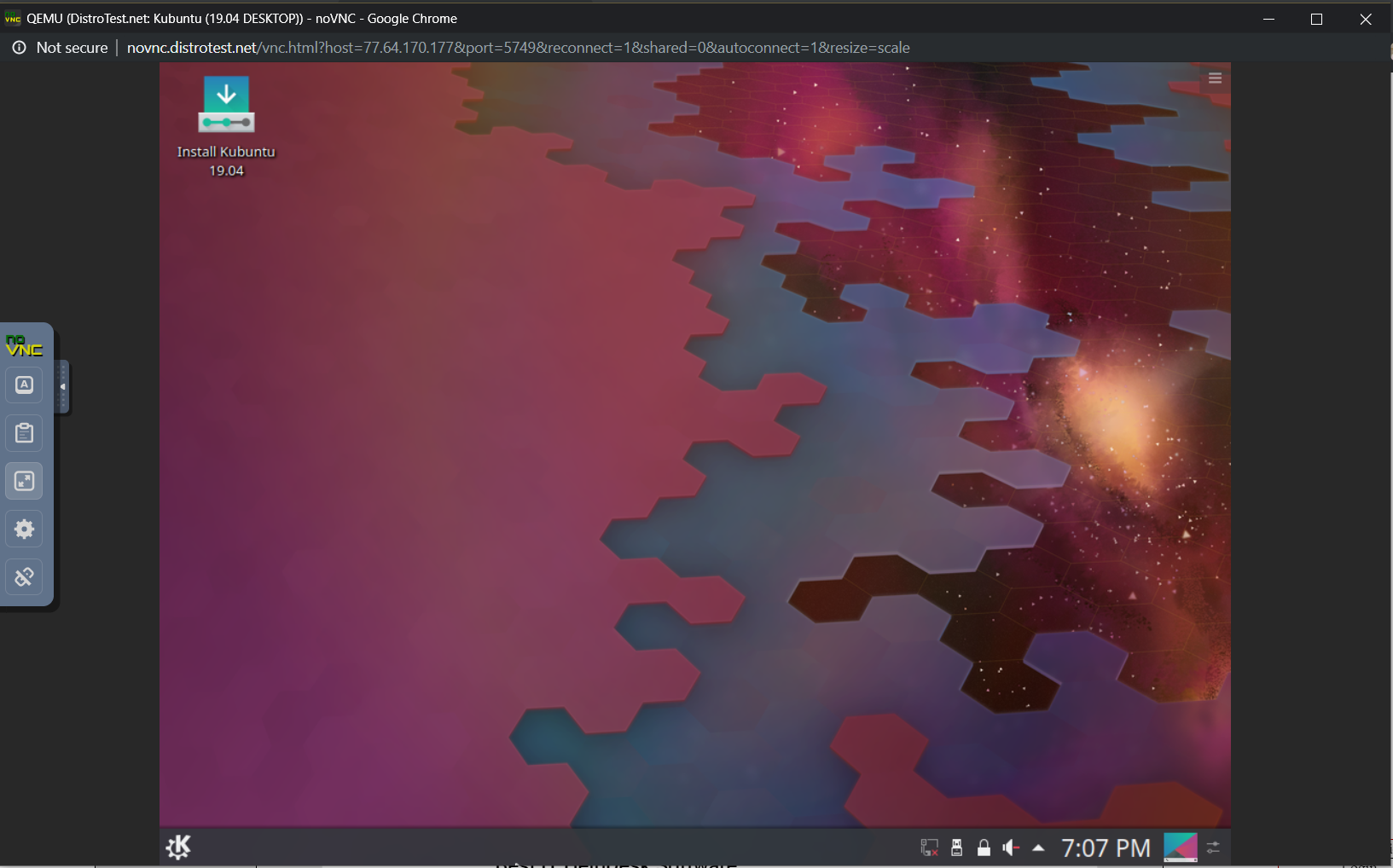Open the 7:07 PM digital clock
The height and width of the screenshot is (868, 1393).
pyautogui.click(x=1106, y=848)
